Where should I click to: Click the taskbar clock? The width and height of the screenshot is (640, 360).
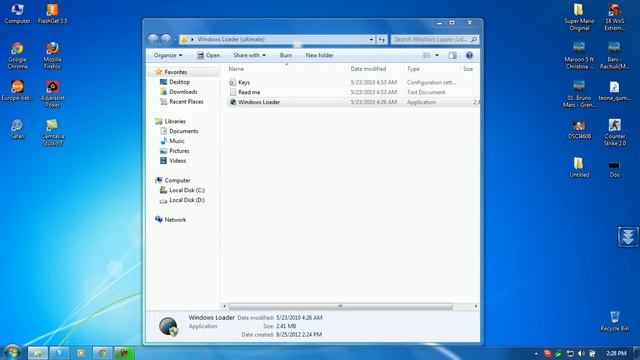[x=616, y=353]
